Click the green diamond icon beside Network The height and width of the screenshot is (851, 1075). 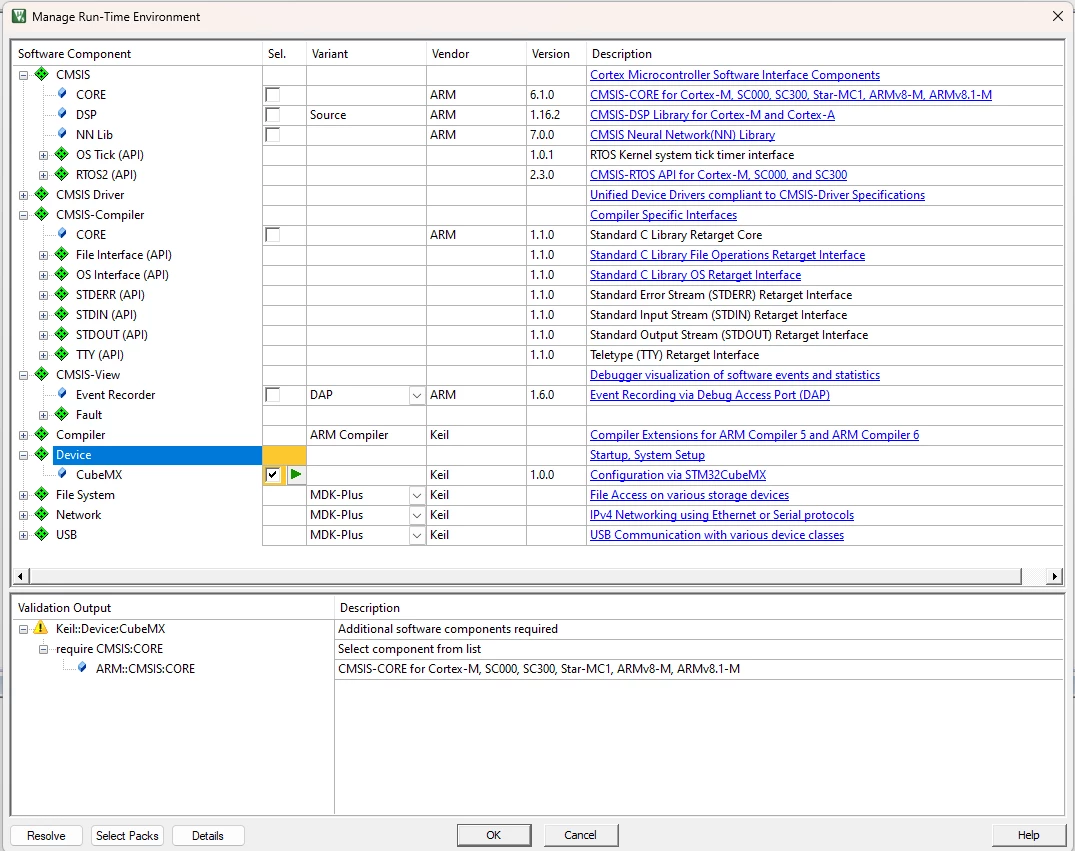[42, 514]
